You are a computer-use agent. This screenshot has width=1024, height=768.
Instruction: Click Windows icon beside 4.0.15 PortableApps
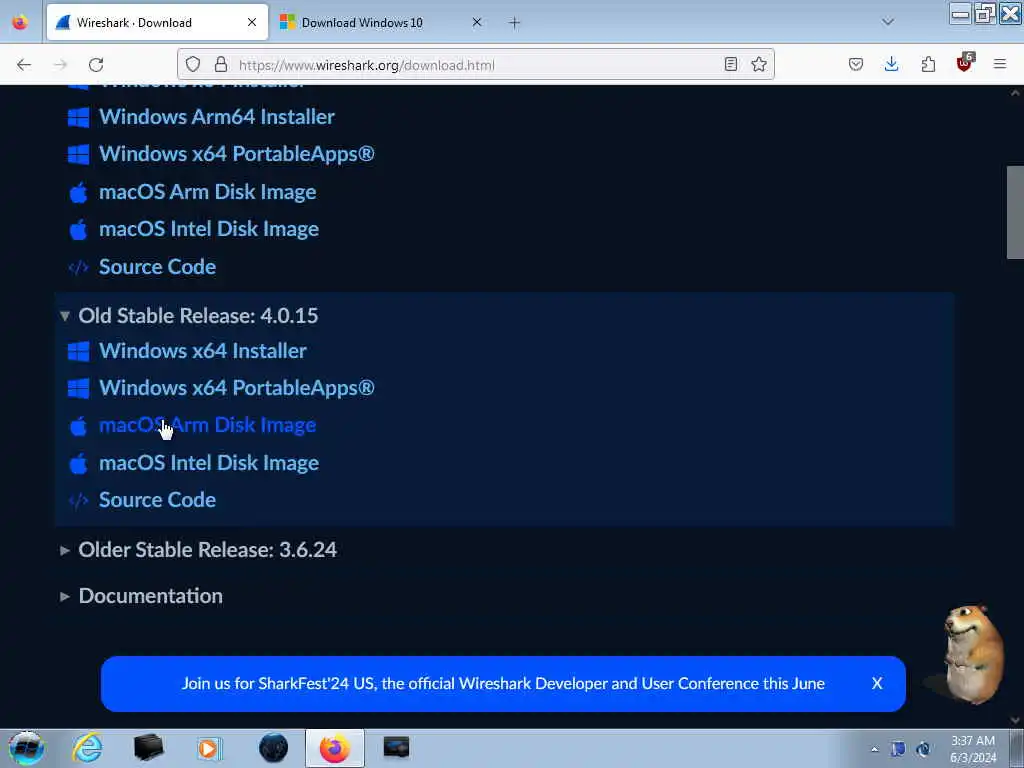(x=78, y=389)
